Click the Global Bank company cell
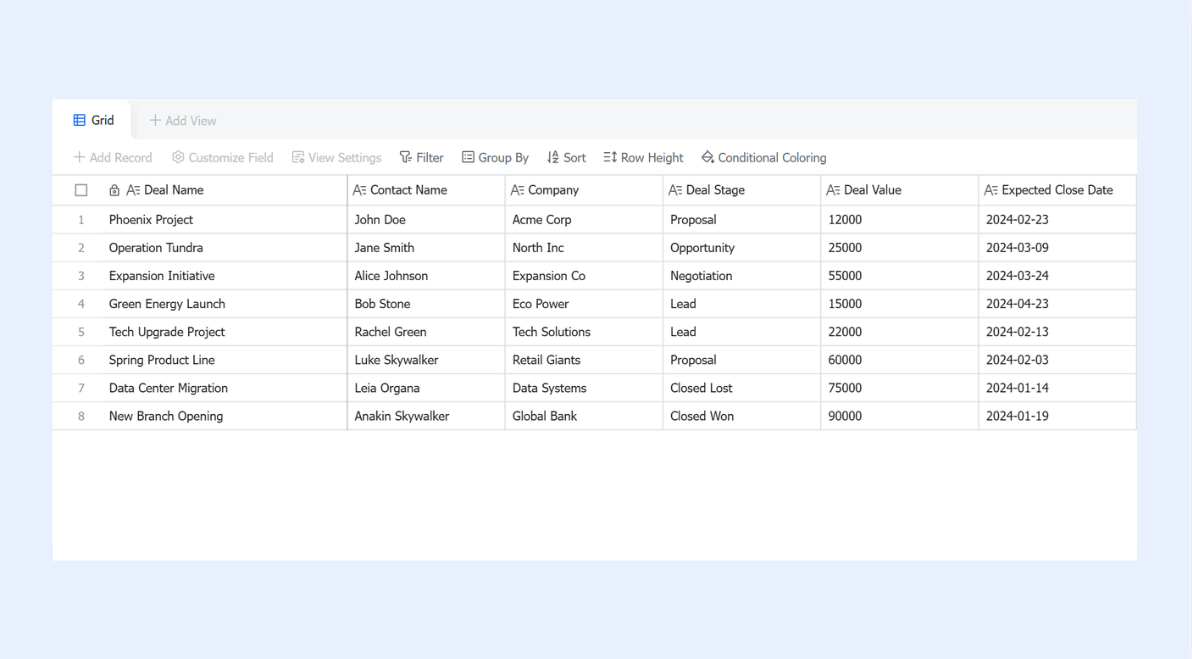This screenshot has height=659, width=1192. (x=584, y=417)
